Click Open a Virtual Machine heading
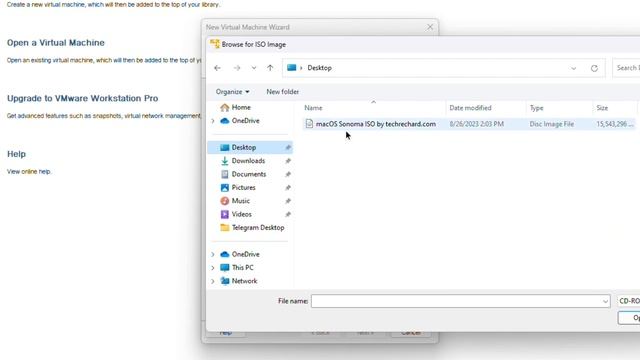640x360 pixels. click(x=56, y=43)
